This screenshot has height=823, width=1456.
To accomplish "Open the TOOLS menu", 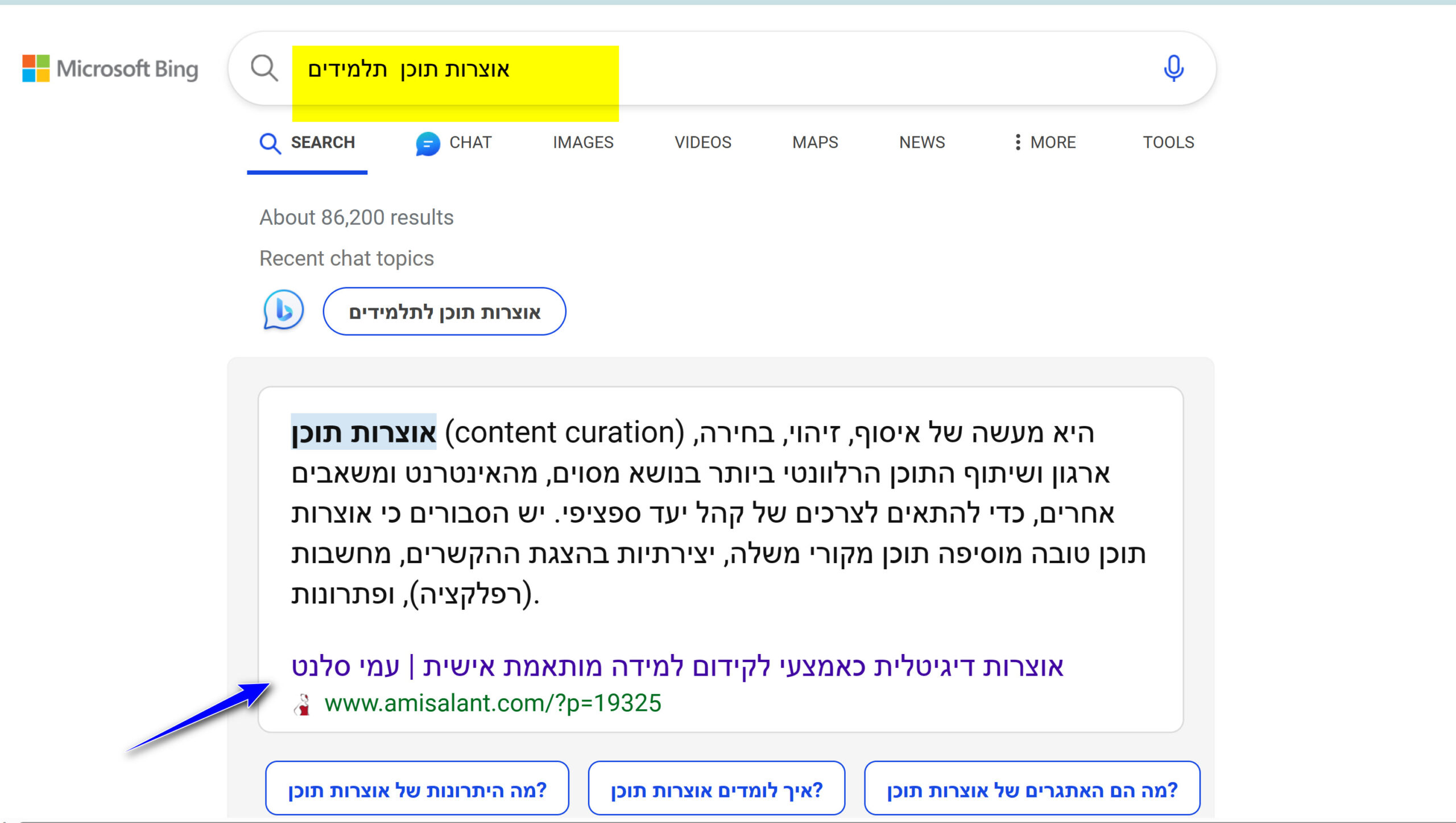I will pos(1168,142).
